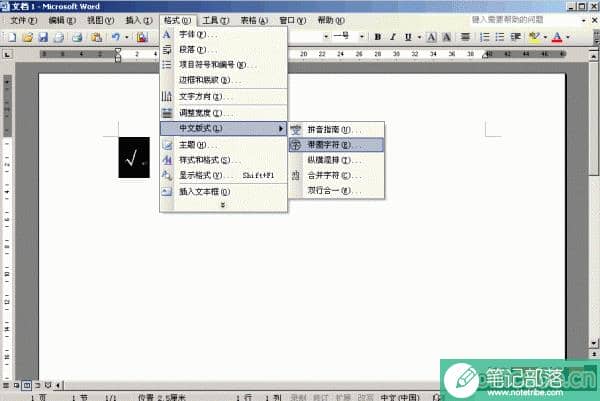Toggle Bold formatting button
The image size is (600, 401).
click(x=378, y=37)
